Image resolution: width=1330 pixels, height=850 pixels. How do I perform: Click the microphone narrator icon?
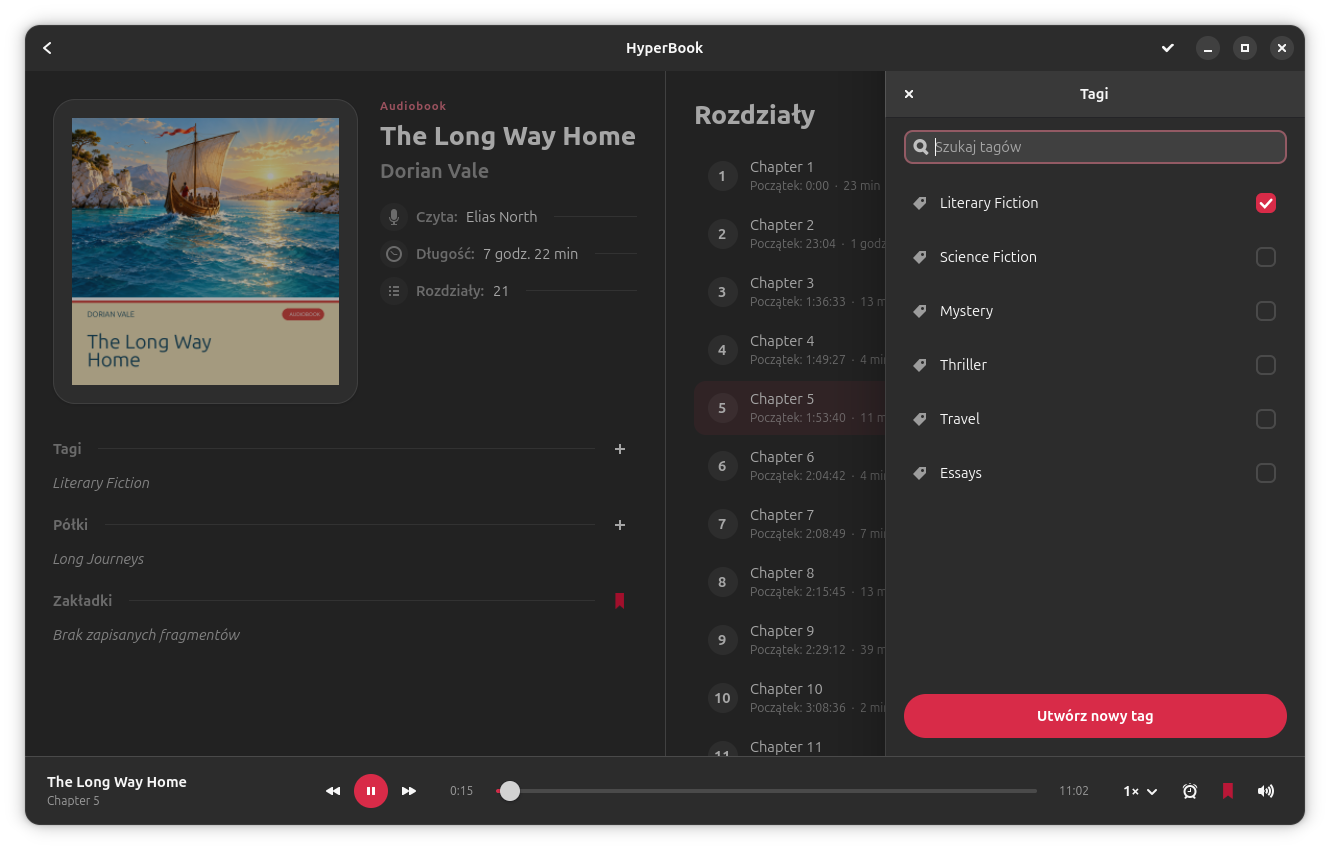click(x=394, y=217)
